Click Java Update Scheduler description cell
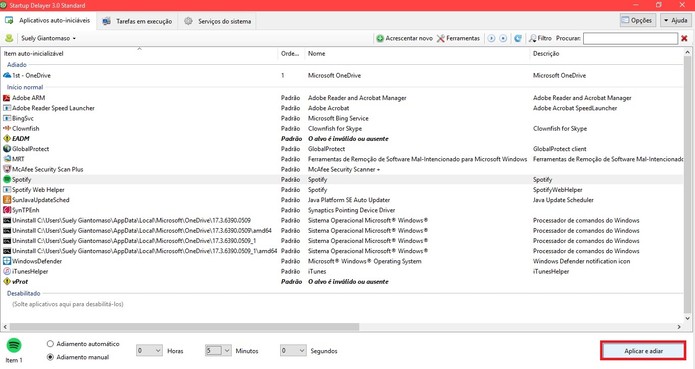This screenshot has width=695, height=369. (563, 200)
